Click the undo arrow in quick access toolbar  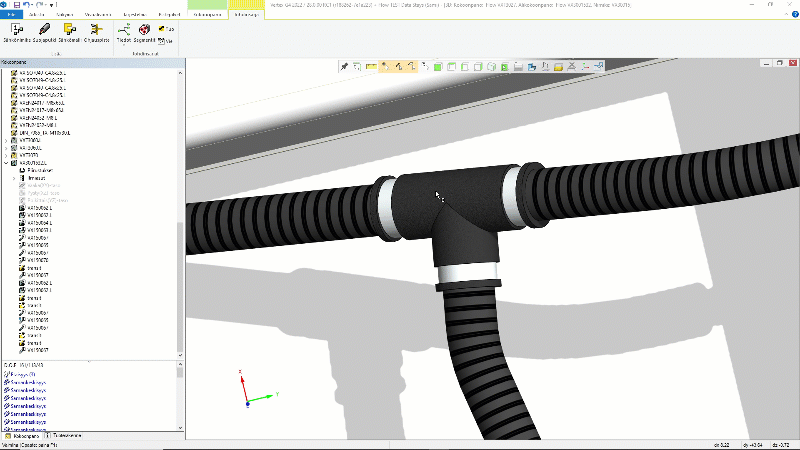28,5
